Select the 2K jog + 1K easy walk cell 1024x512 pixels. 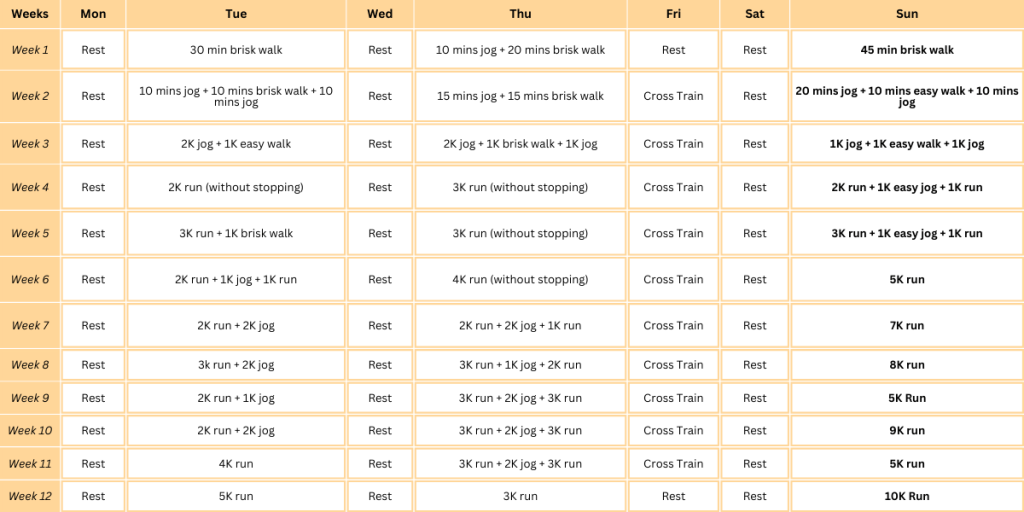pos(236,144)
